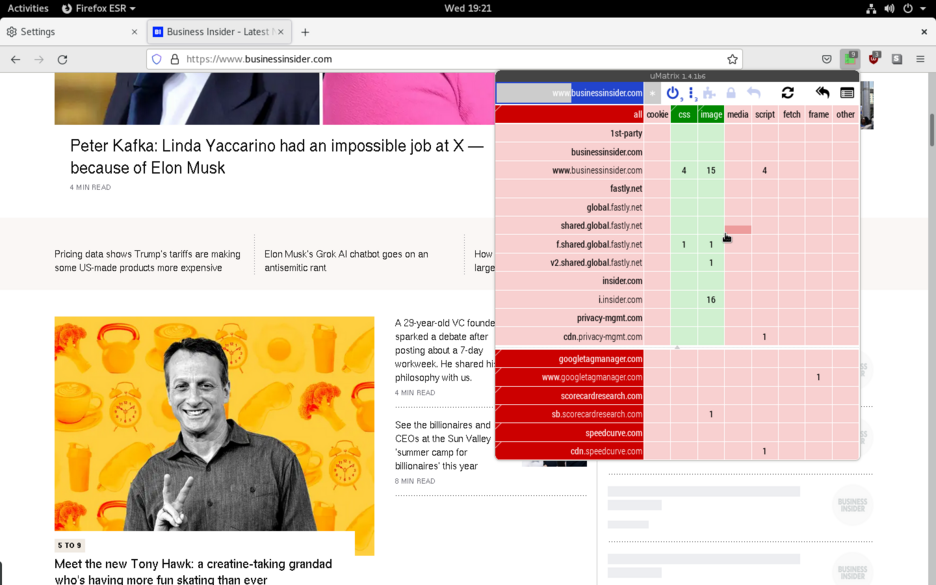Click the volume icon in the top bar
The width and height of the screenshot is (936, 585).
pos(889,8)
